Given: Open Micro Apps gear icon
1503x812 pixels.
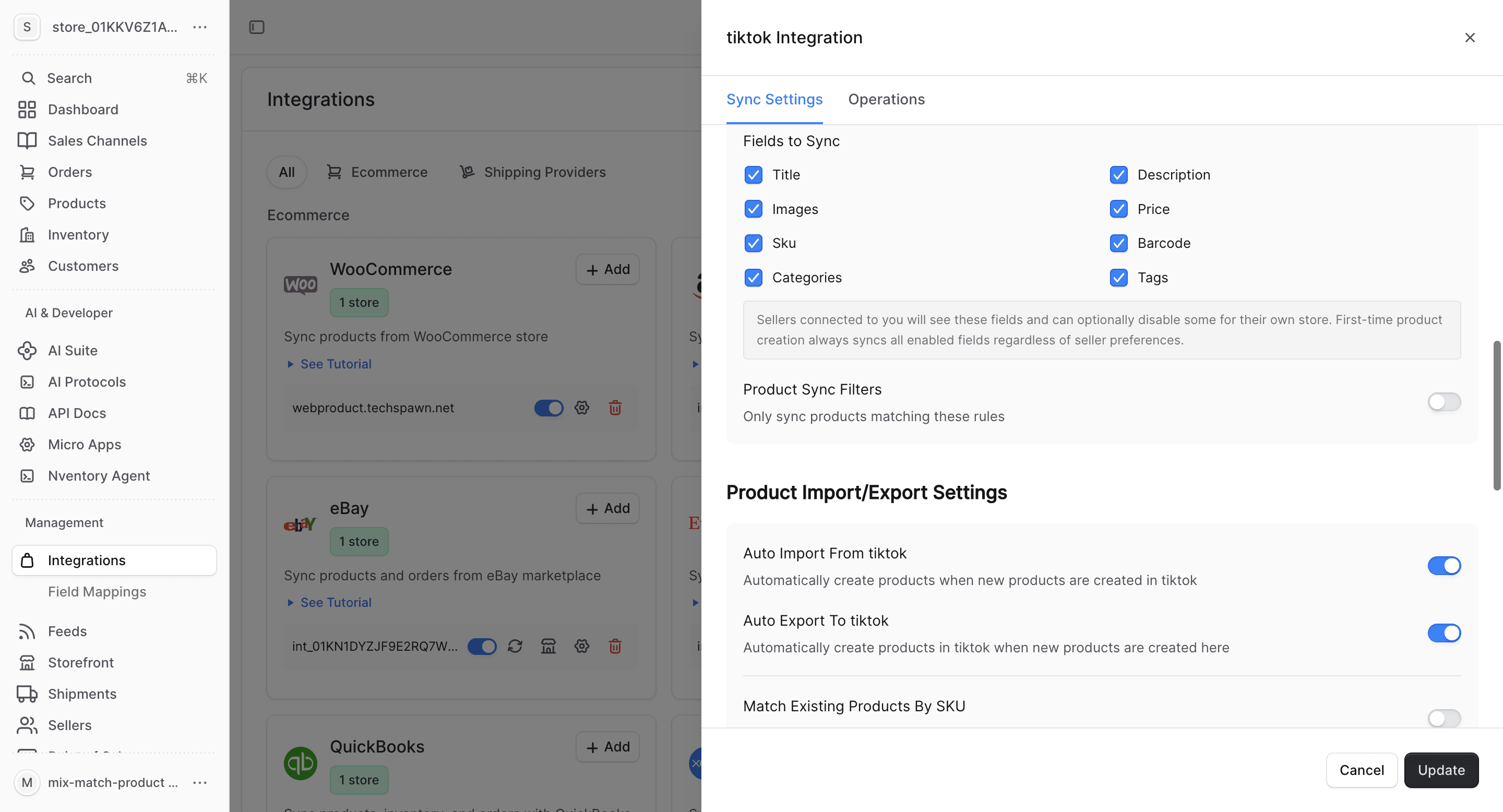Looking at the screenshot, I should (x=27, y=445).
